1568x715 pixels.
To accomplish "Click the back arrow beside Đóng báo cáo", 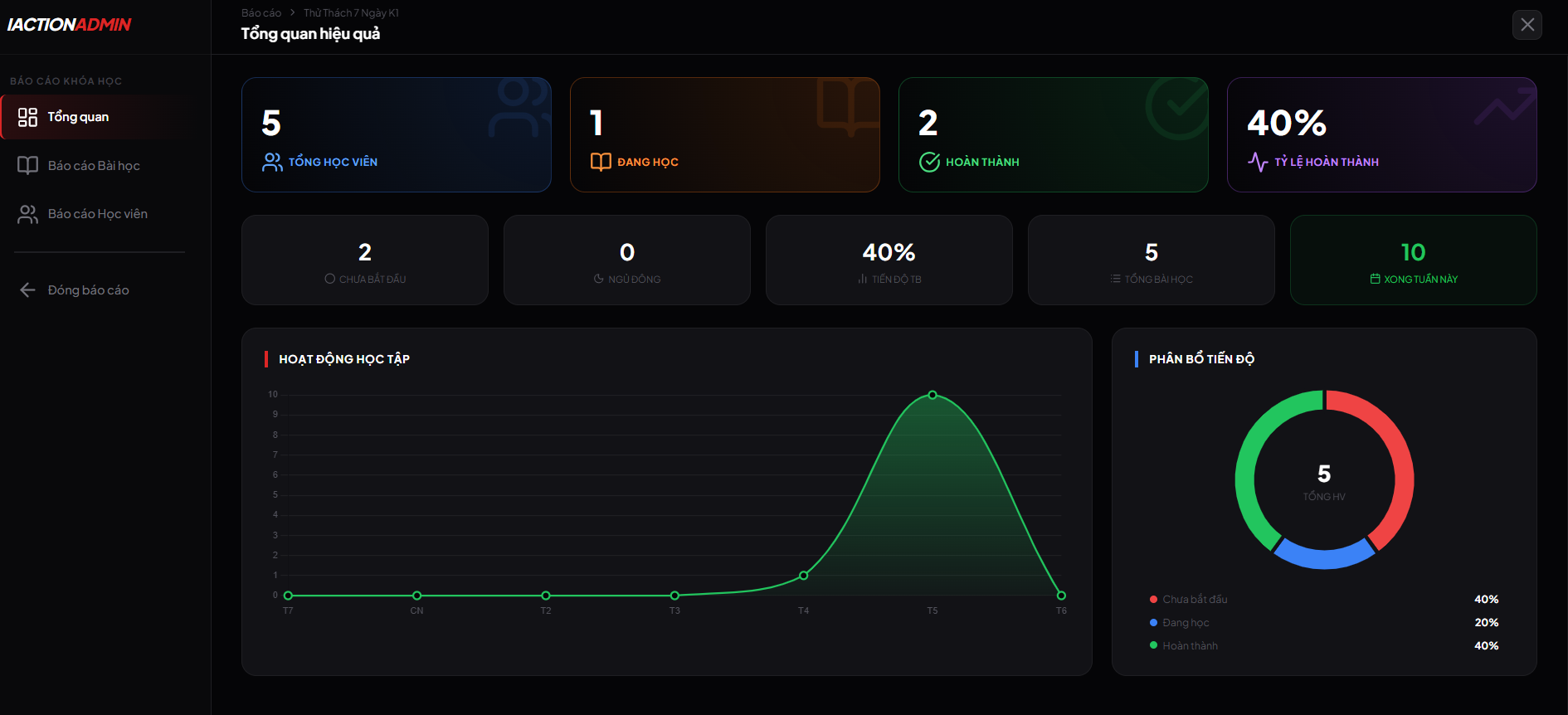I will click(x=27, y=290).
